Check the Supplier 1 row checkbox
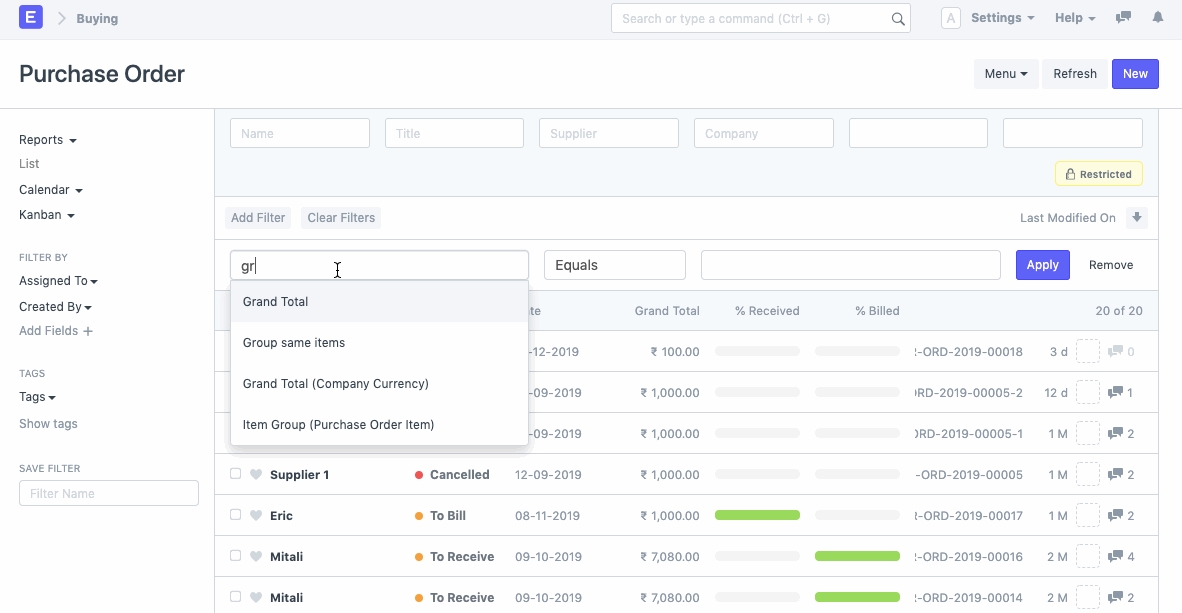 [x=236, y=474]
